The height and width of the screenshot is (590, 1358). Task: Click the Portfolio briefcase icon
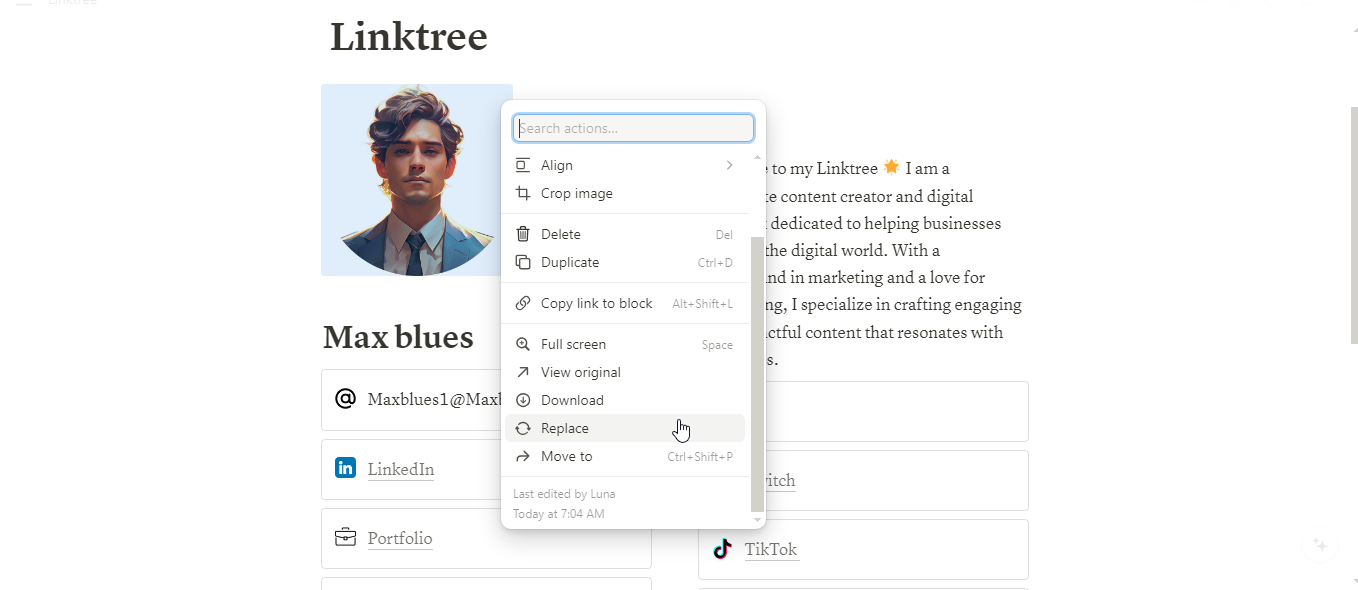[x=345, y=537]
